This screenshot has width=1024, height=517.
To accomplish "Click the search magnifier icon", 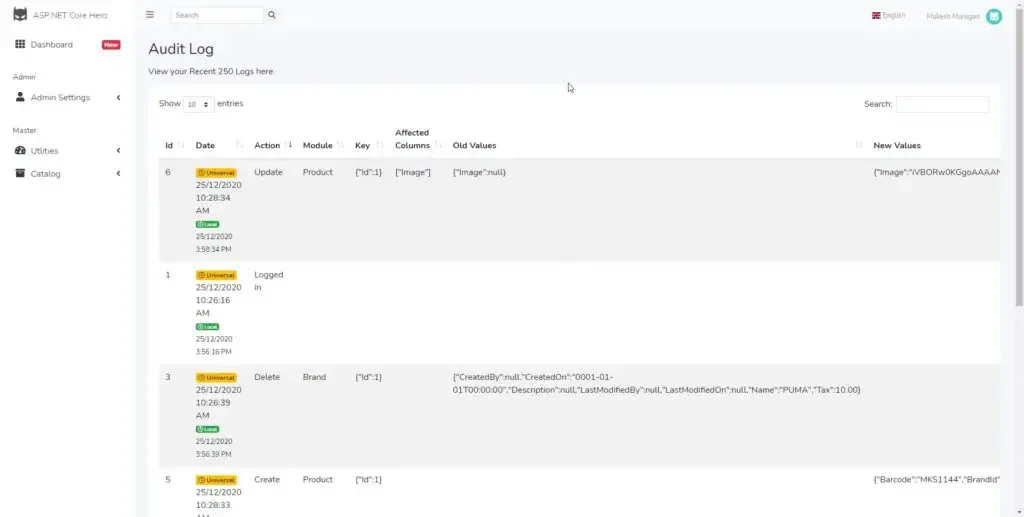I will pyautogui.click(x=272, y=15).
